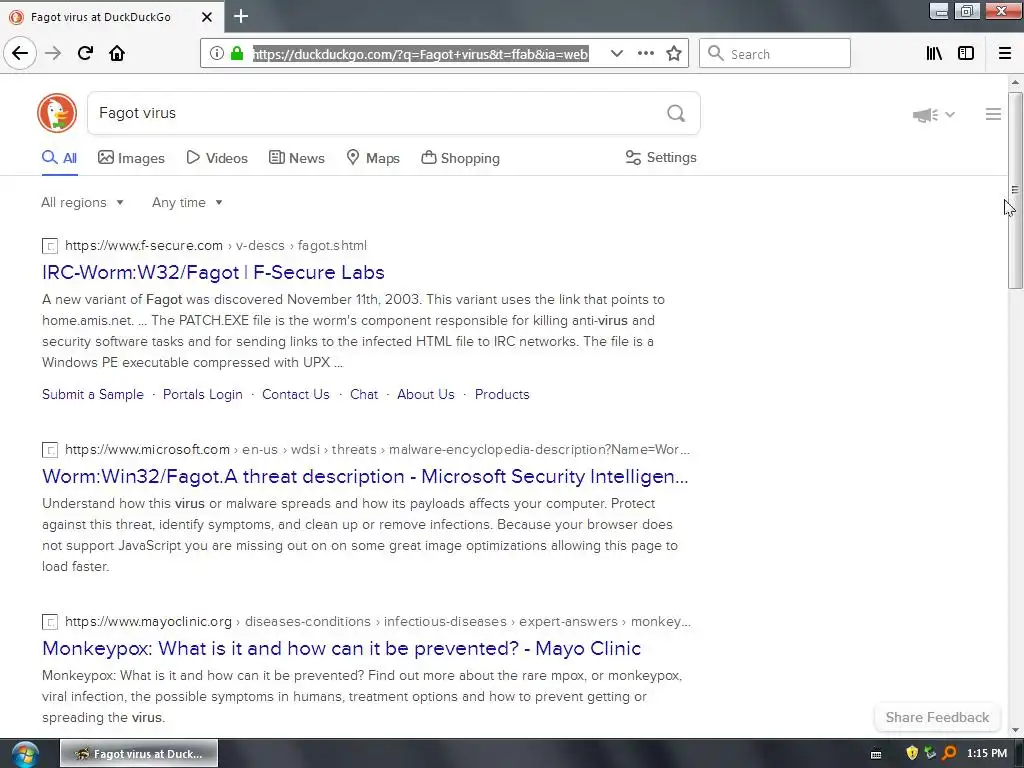Open DuckDuckGo Settings
Image resolution: width=1024 pixels, height=768 pixels.
tap(661, 157)
